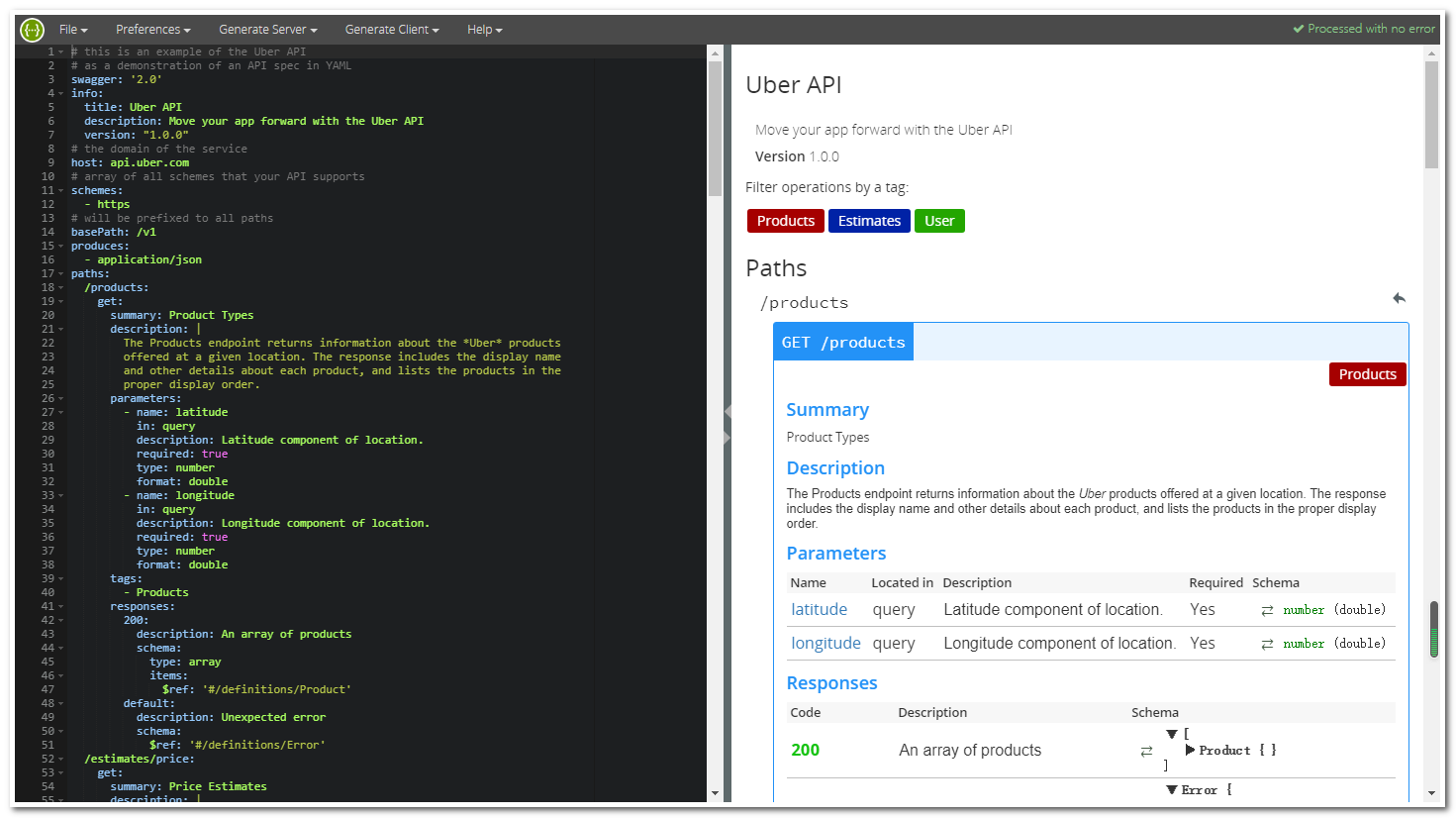
Task: Fold the info block at line 4
Action: 60,93
